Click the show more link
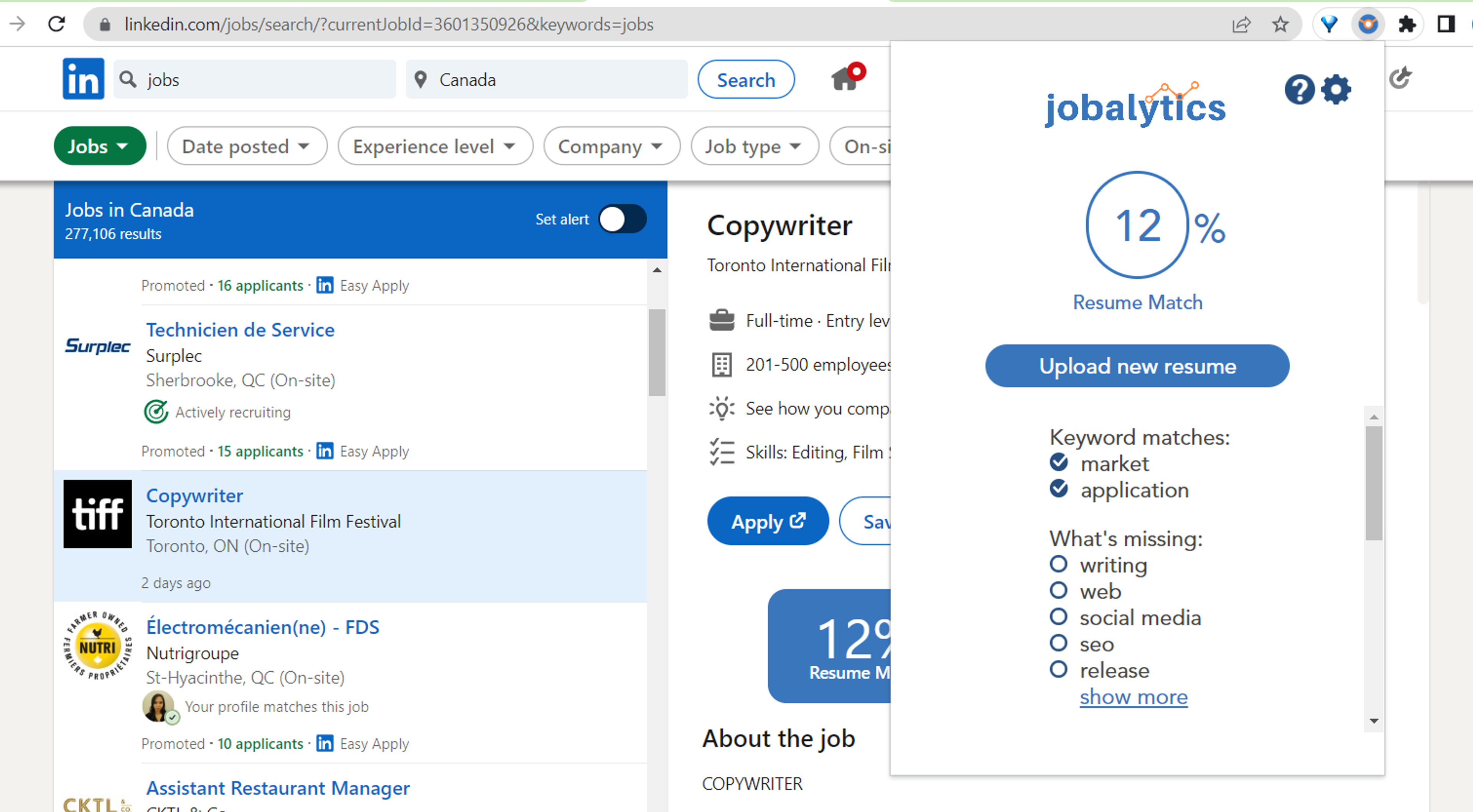Screen dimensions: 1473x812 pos(1134,697)
